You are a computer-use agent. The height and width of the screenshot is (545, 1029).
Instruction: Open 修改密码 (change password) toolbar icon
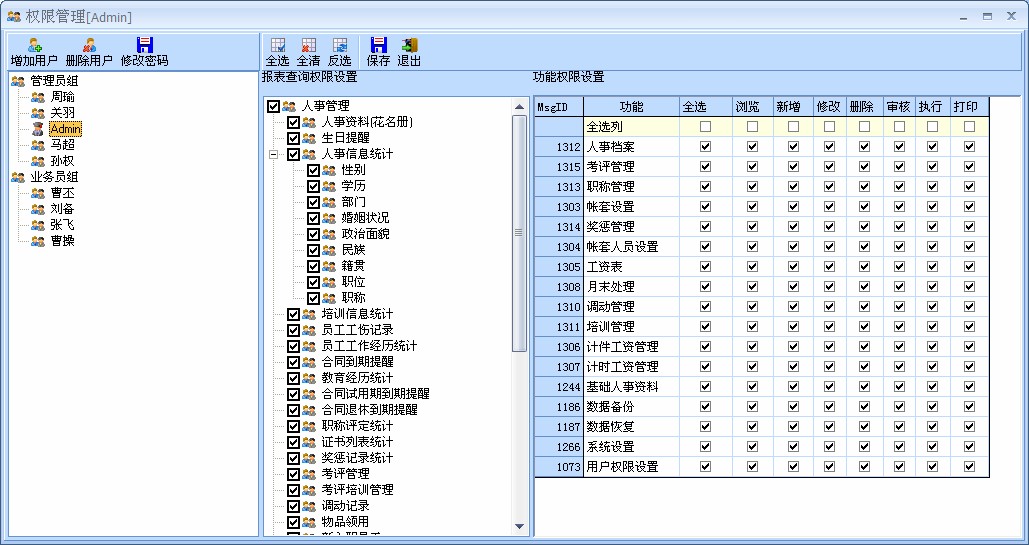(144, 45)
